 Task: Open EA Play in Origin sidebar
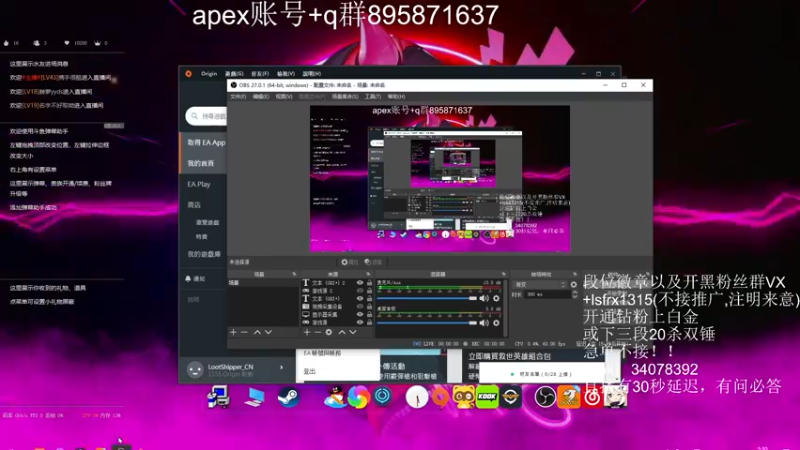point(198,184)
